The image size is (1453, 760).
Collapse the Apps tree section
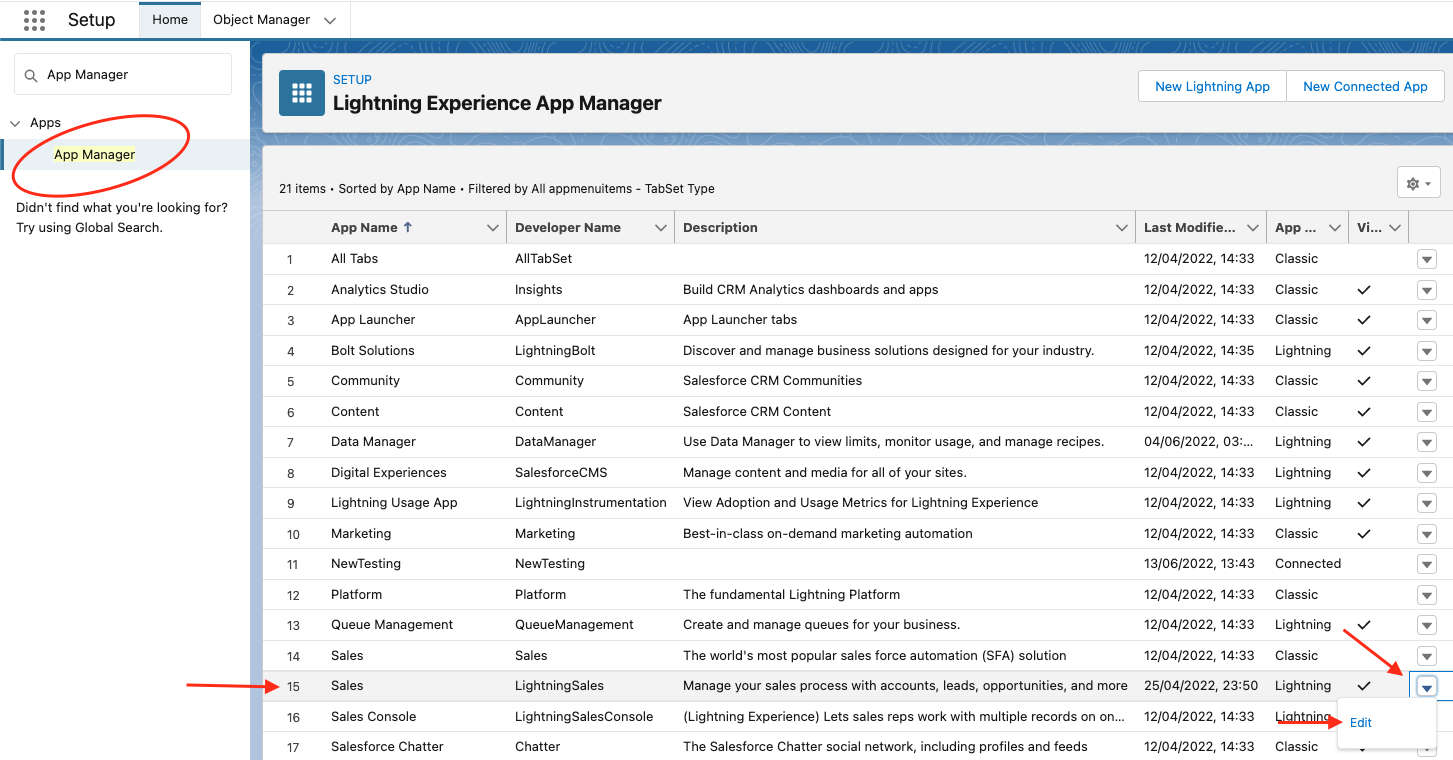tap(15, 123)
